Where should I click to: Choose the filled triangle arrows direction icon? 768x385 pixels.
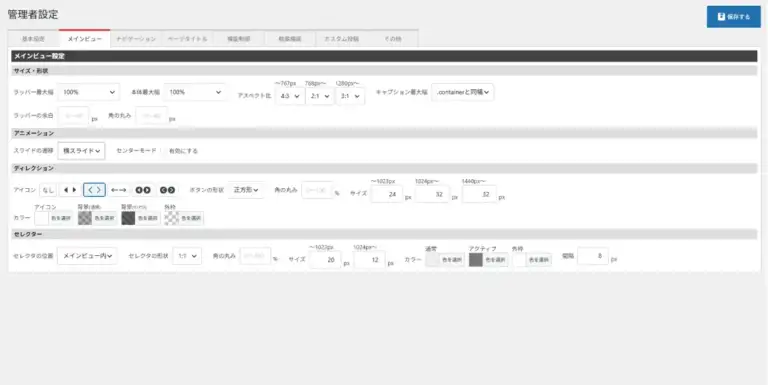(x=70, y=190)
